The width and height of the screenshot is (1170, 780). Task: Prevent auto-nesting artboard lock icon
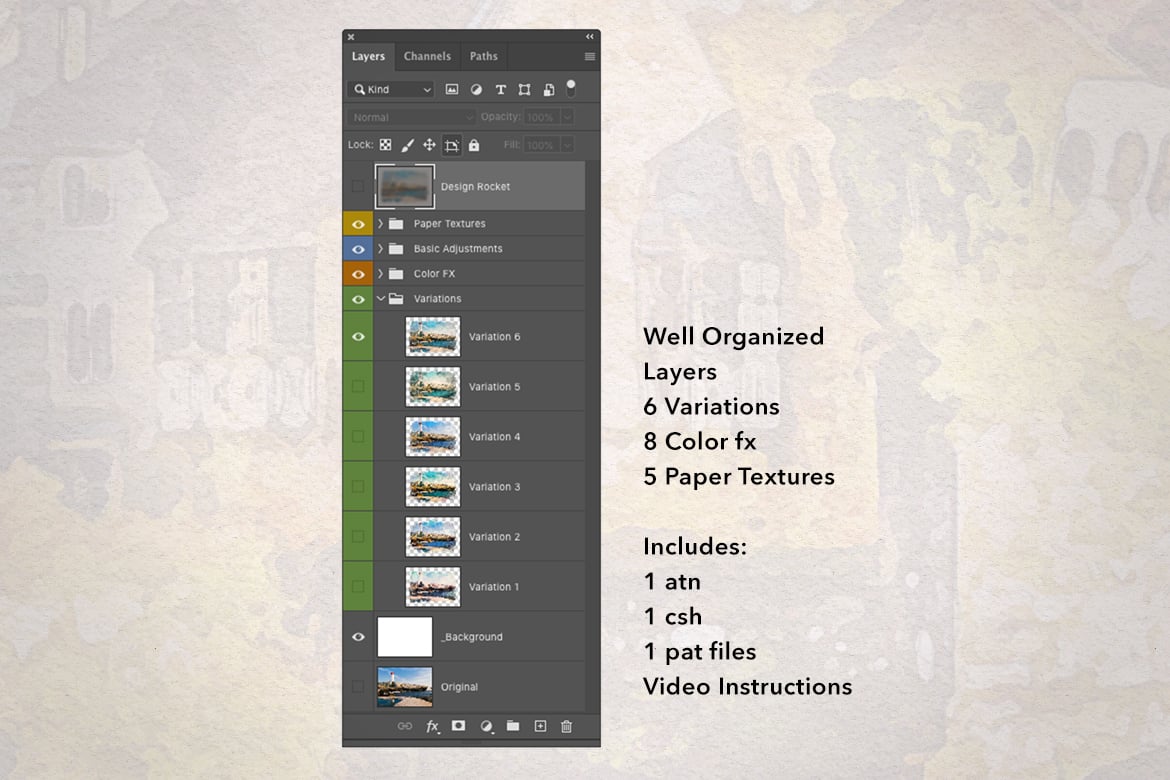451,146
